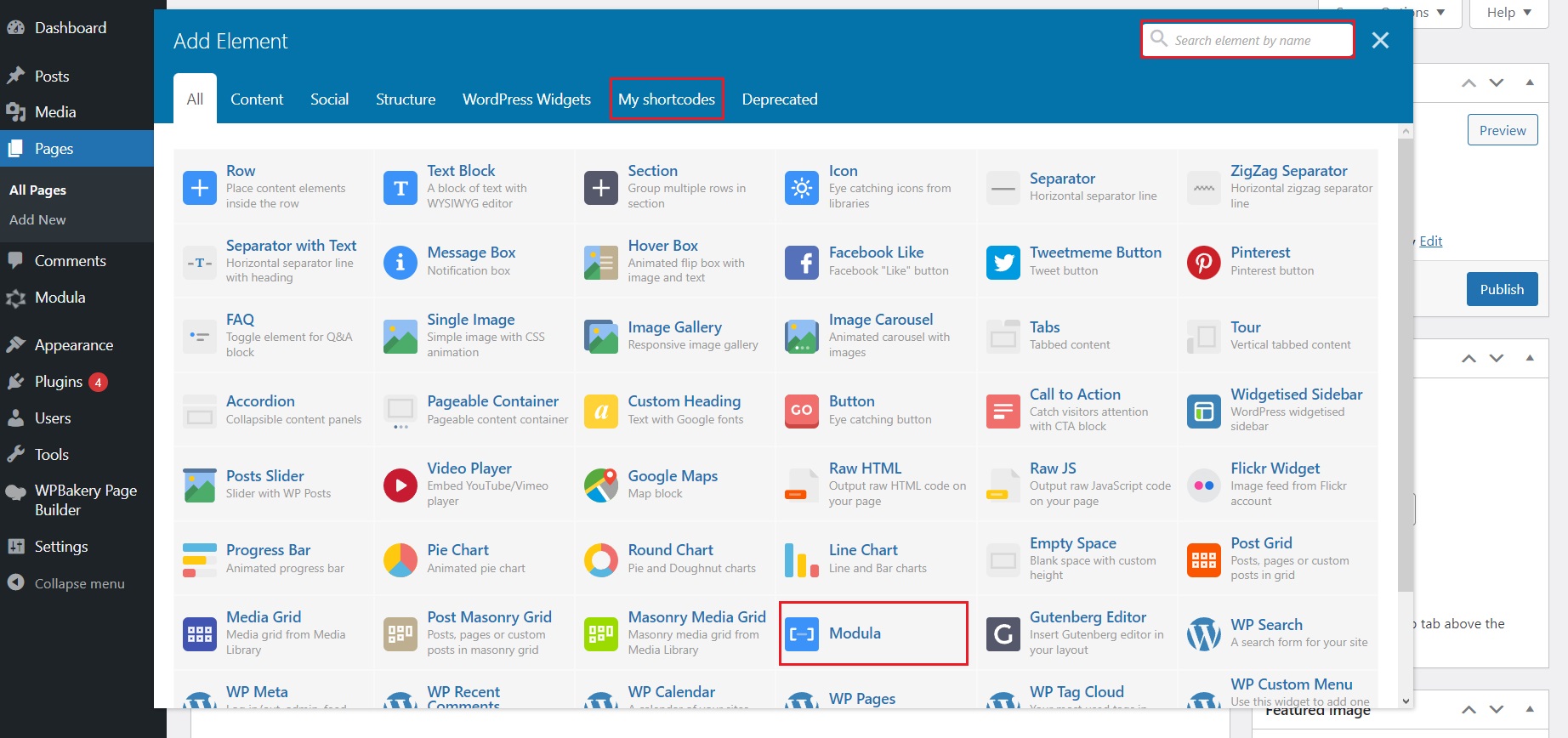Pick the Google Maps element icon
1568x738 pixels.
(601, 485)
